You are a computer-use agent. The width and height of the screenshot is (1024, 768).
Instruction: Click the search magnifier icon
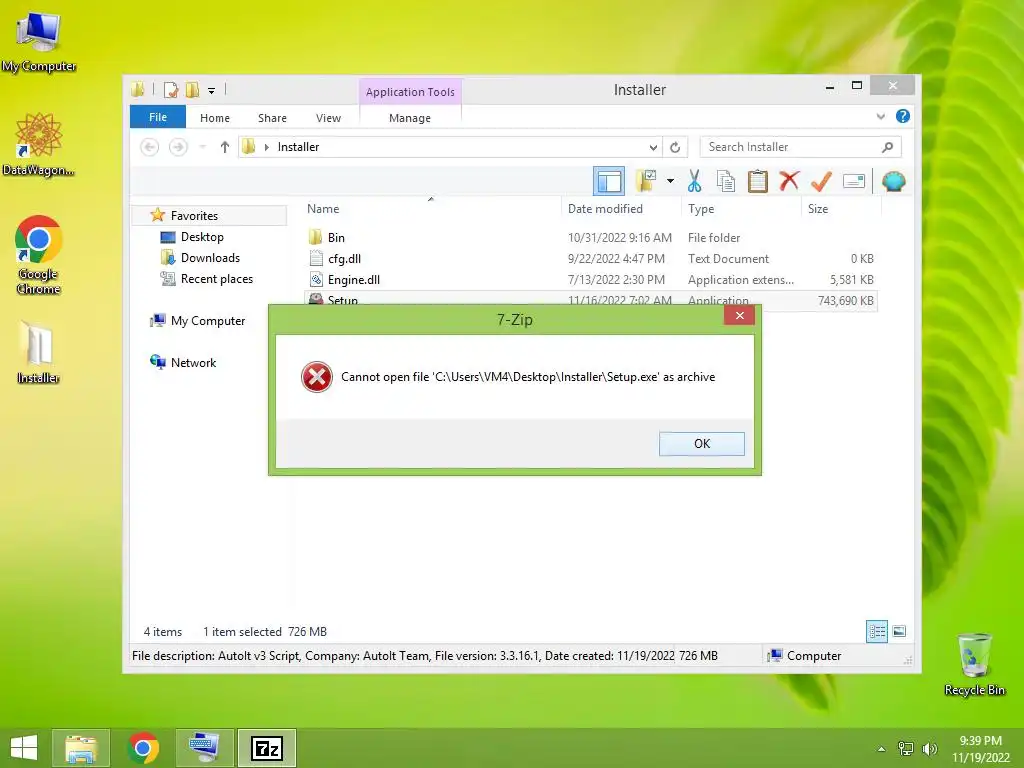click(887, 147)
